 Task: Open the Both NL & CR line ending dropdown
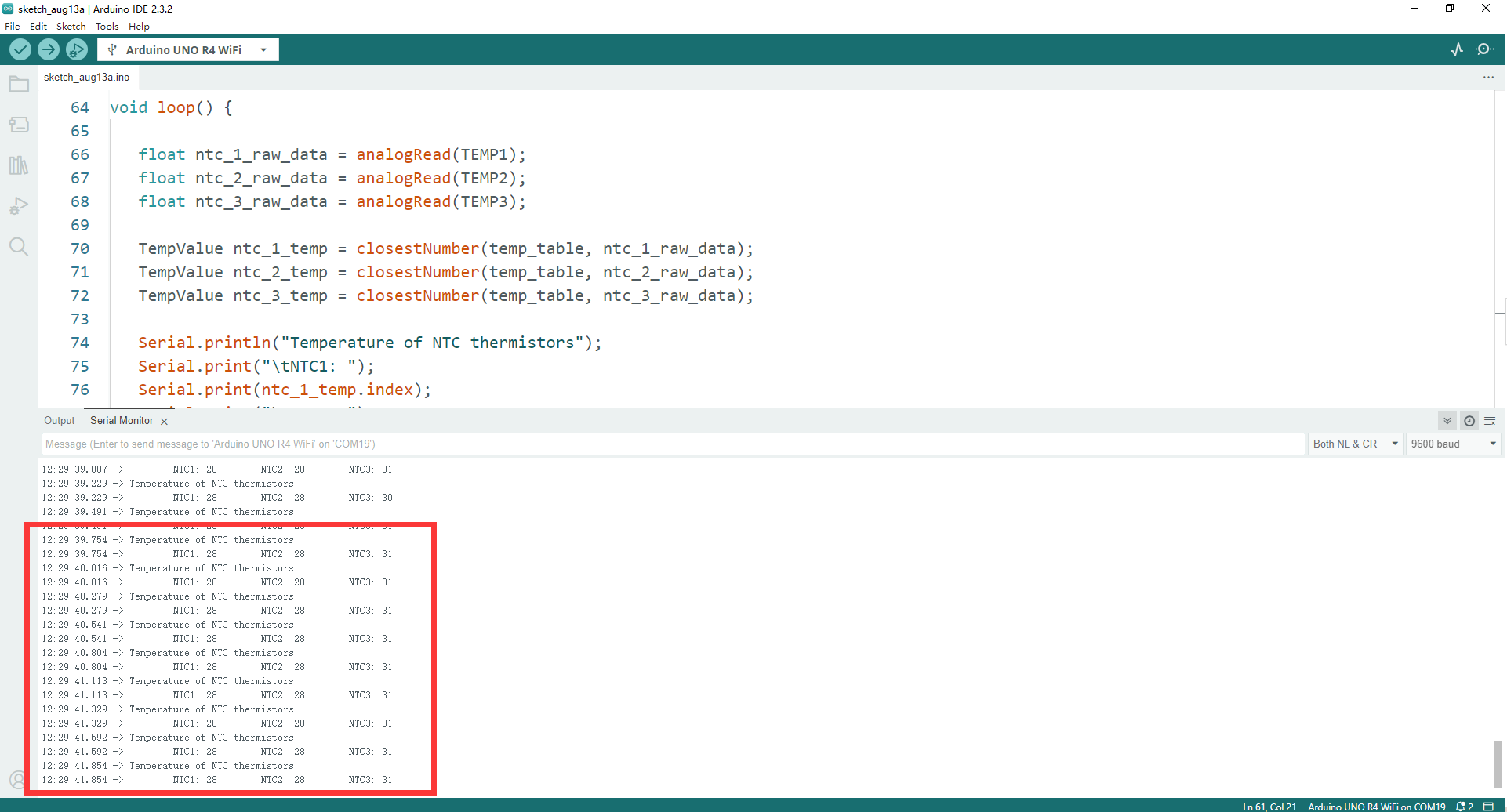coord(1356,444)
